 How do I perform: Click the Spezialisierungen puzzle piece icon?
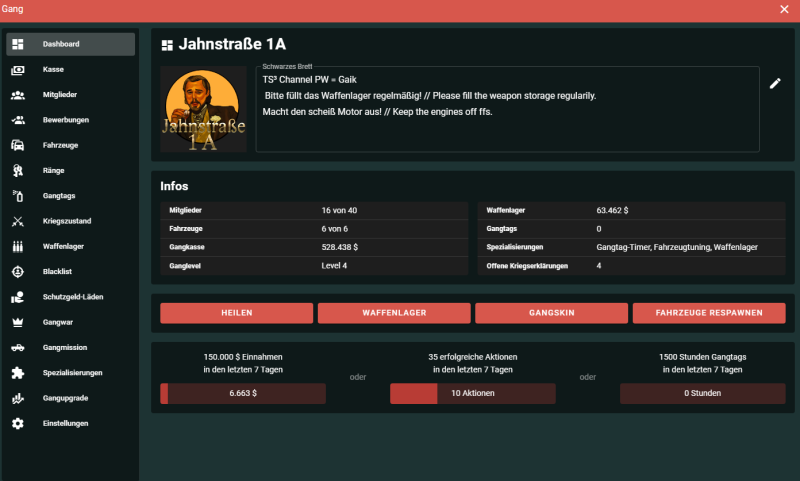click(18, 373)
